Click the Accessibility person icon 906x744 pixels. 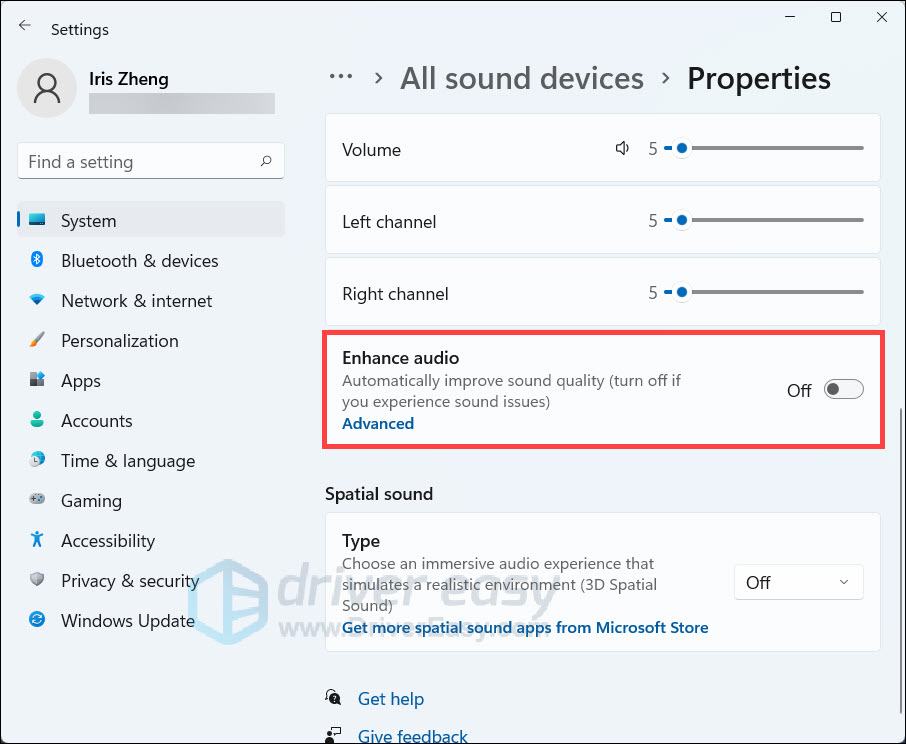37,540
